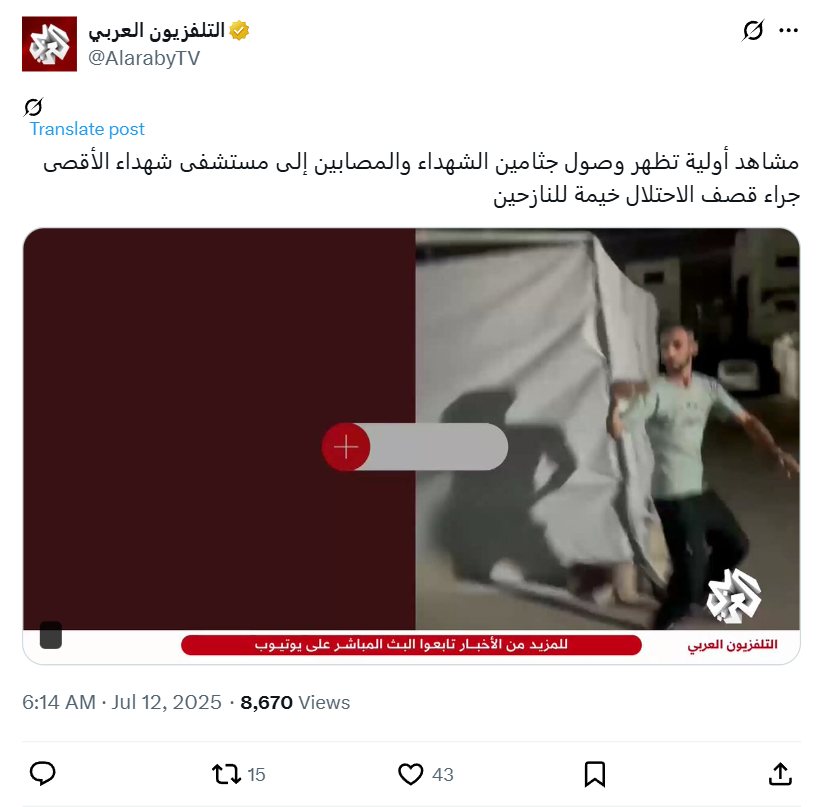The width and height of the screenshot is (823, 807).
Task: Open the reply comment icon
Action: pos(43,774)
